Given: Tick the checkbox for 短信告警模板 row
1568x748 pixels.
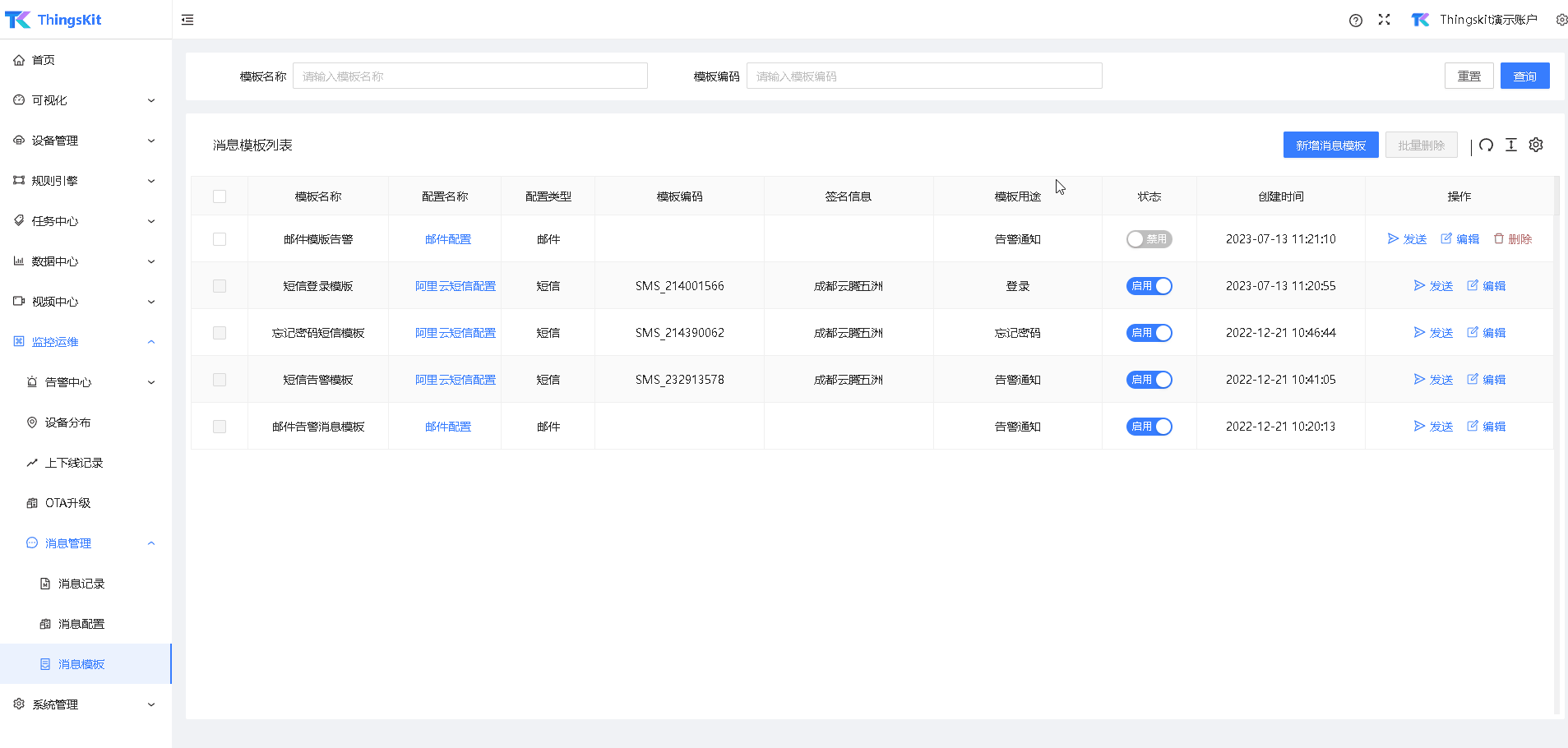Looking at the screenshot, I should [220, 379].
